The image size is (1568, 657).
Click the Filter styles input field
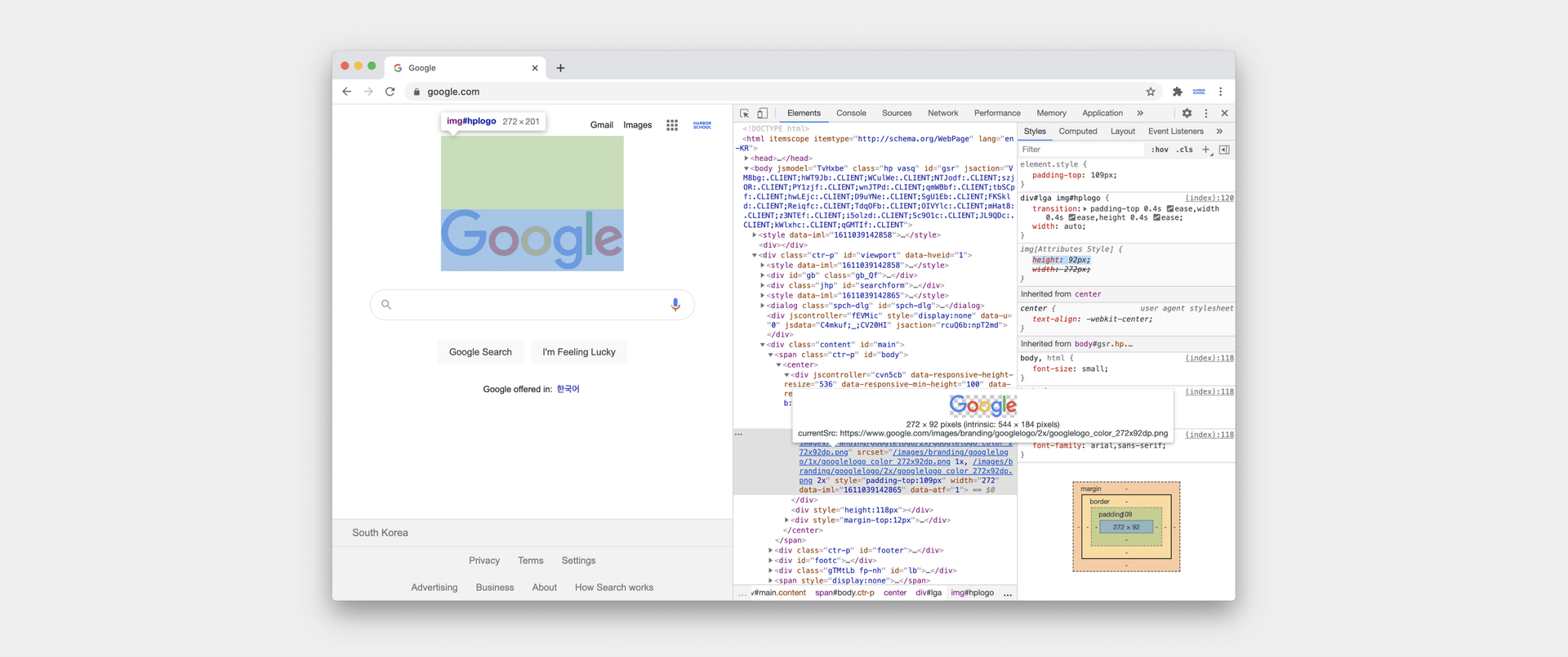coord(1080,150)
